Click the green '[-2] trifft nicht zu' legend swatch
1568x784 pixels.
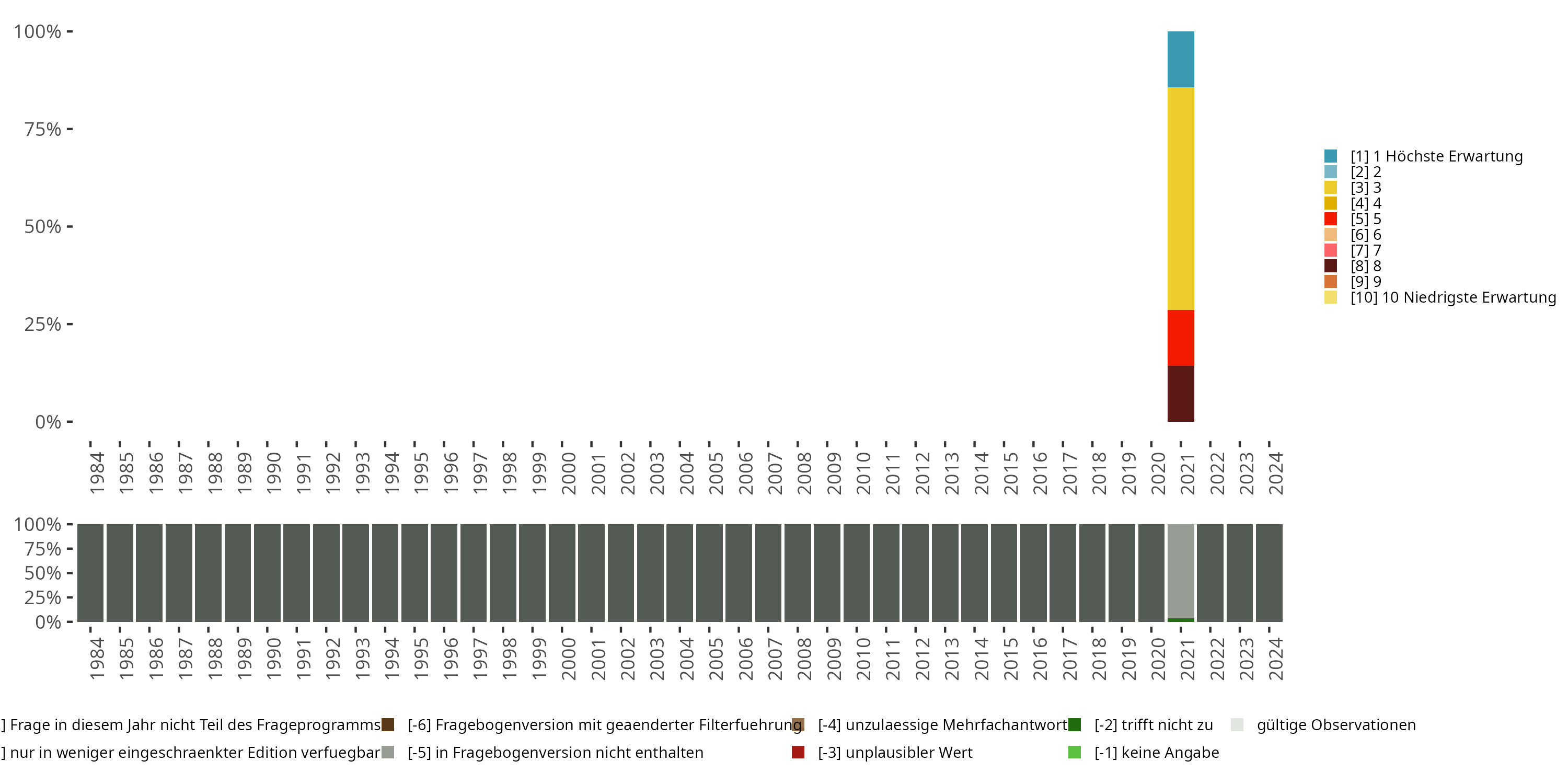click(1075, 725)
